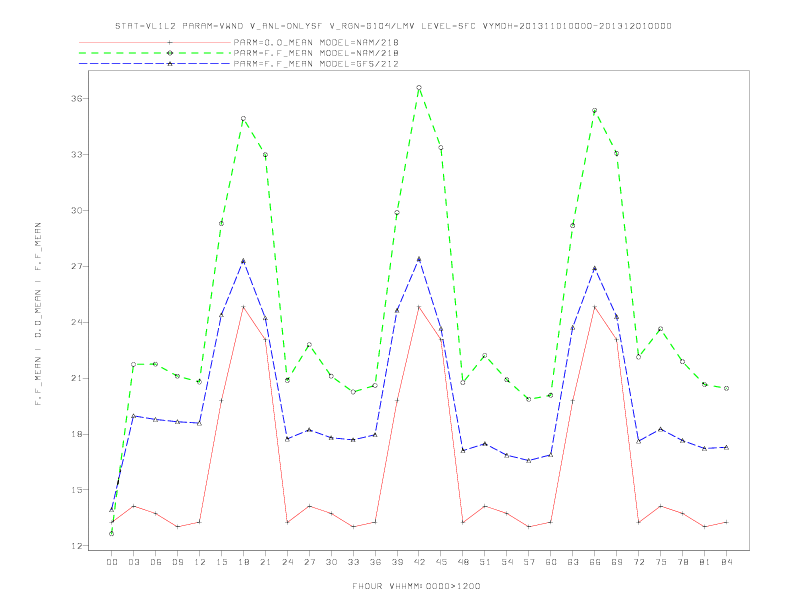This screenshot has height=612, width=792.
Task: Click x-axis forecast hour label 69
Action: tap(617, 562)
